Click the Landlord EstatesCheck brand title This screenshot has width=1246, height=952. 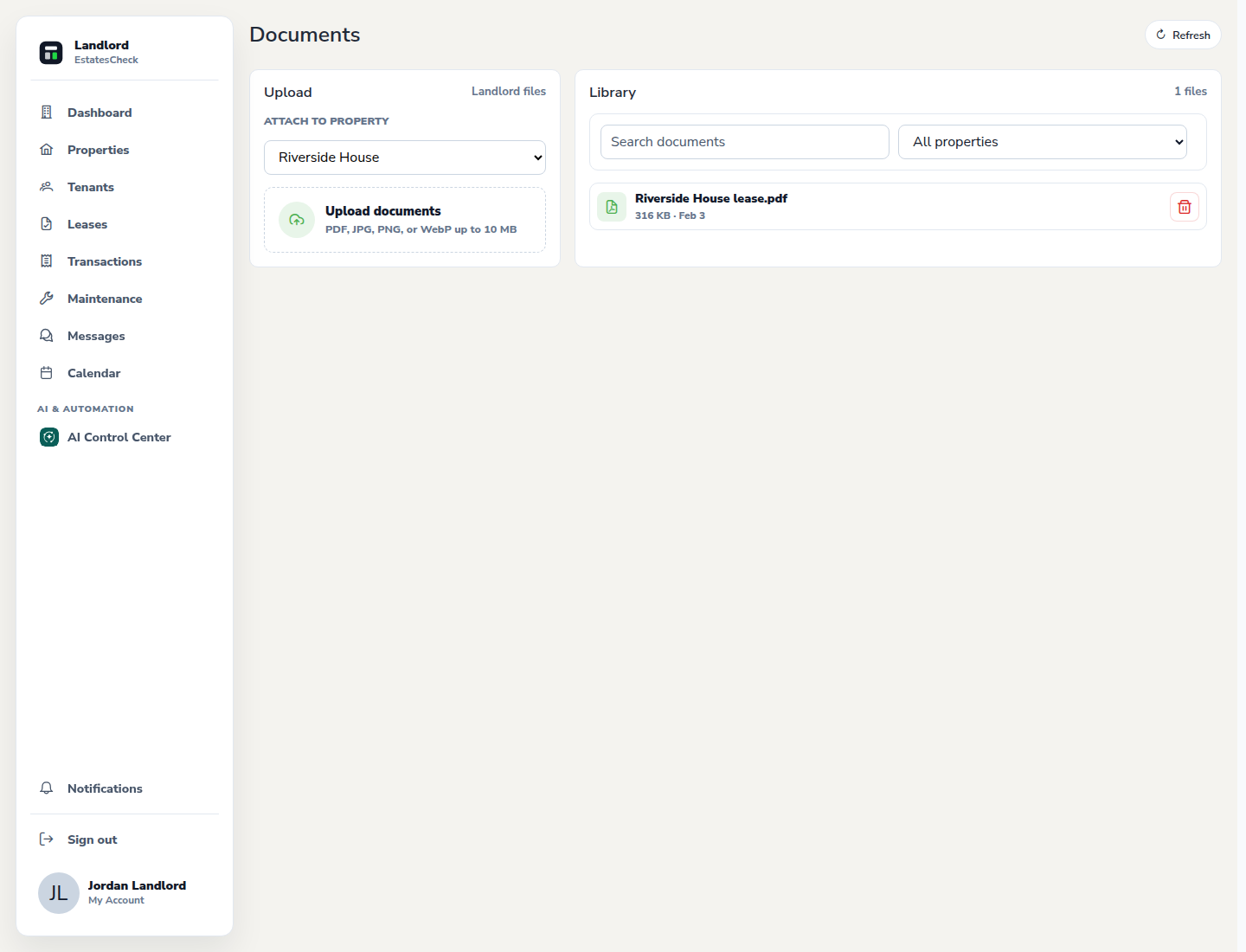(x=106, y=52)
